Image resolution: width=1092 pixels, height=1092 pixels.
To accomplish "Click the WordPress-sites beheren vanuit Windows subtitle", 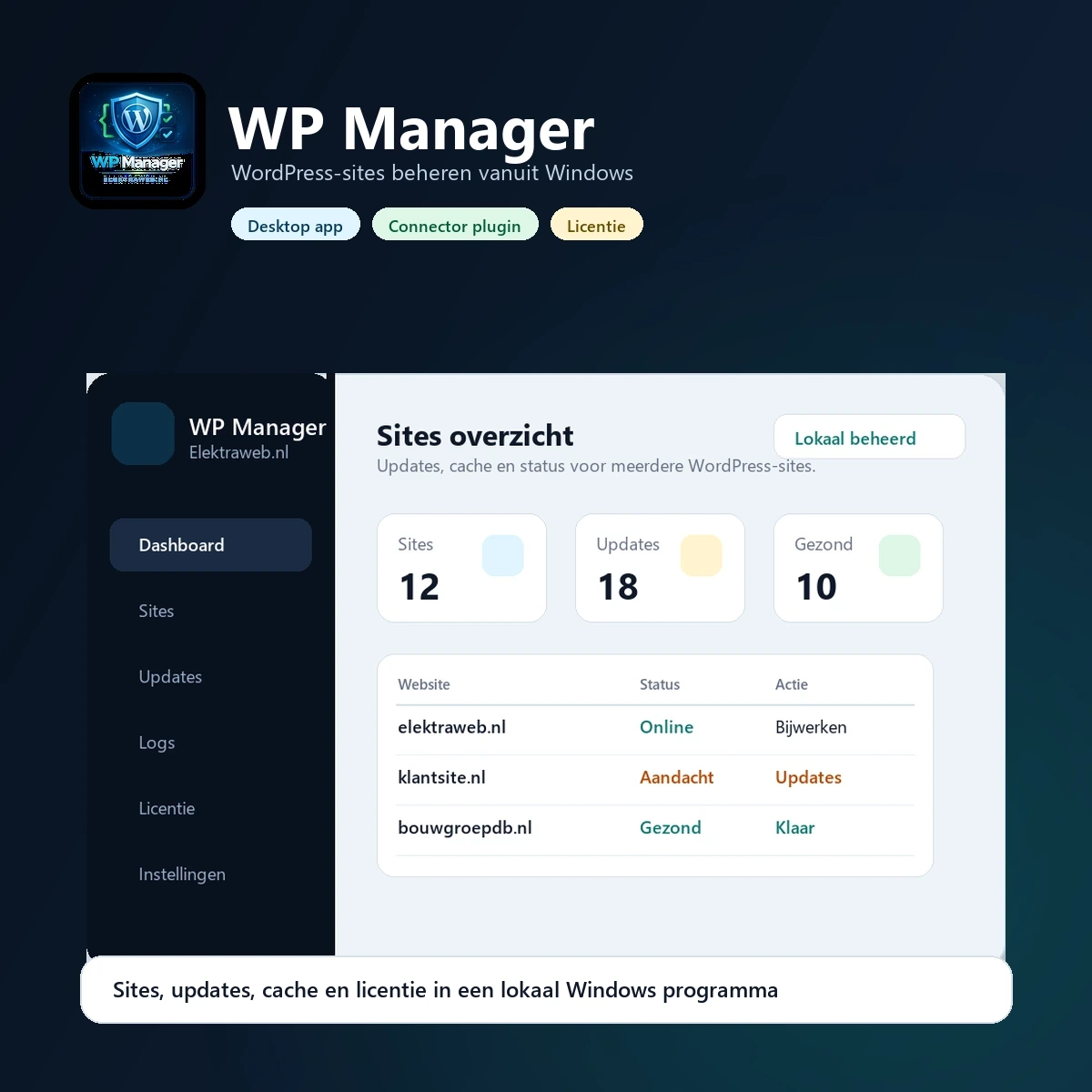I will coord(432,173).
